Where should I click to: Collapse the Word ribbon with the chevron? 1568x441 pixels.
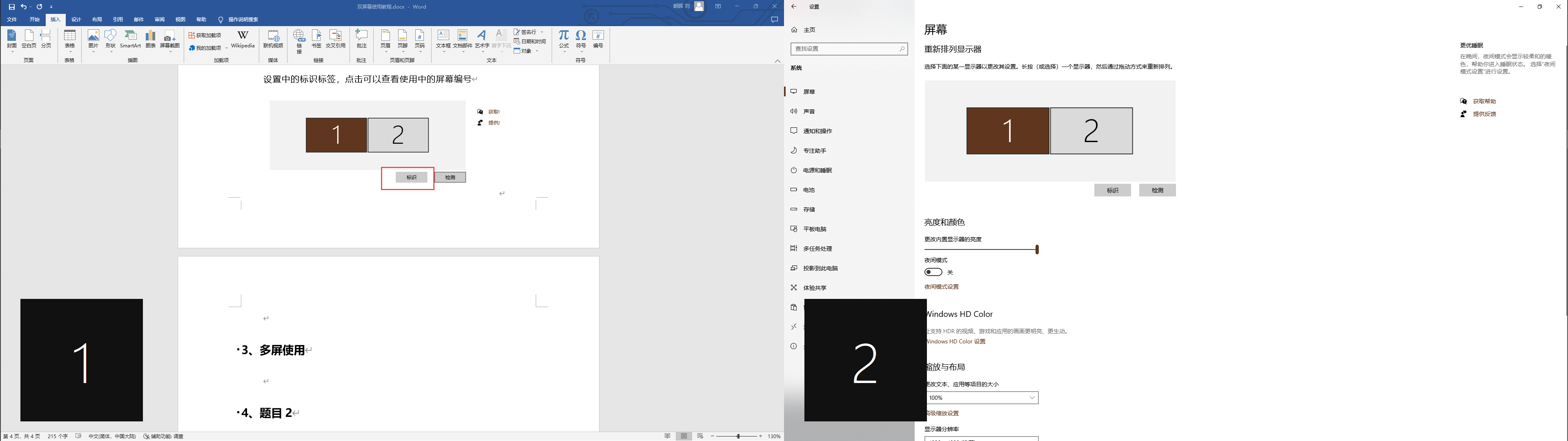tap(777, 61)
